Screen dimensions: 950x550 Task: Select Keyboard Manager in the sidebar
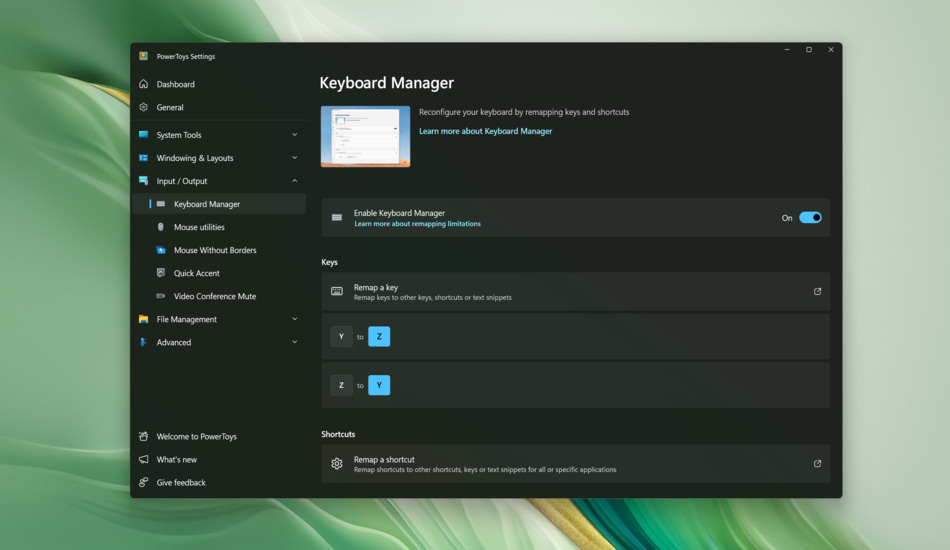pos(207,204)
